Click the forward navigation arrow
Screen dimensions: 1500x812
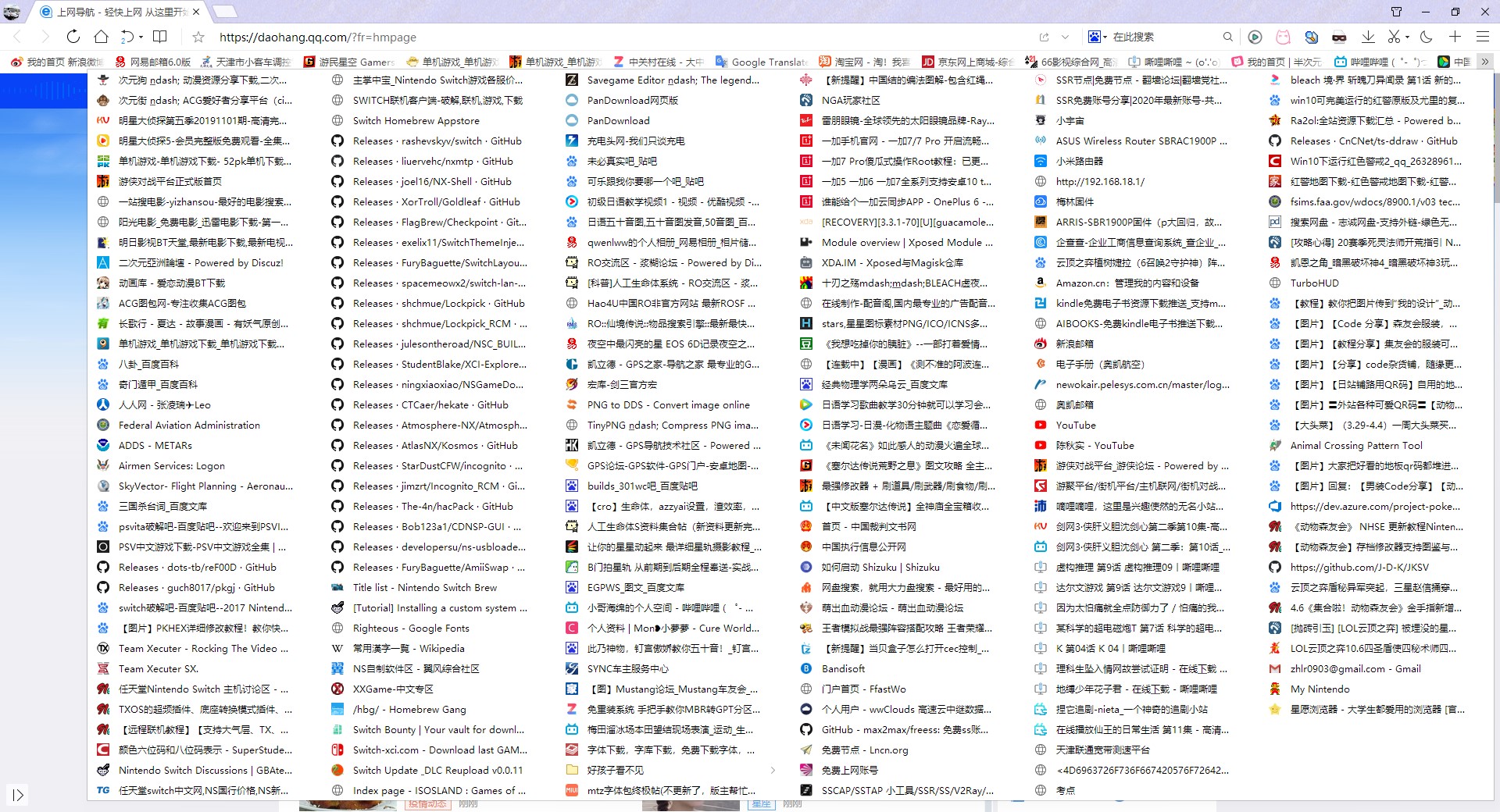click(x=45, y=37)
